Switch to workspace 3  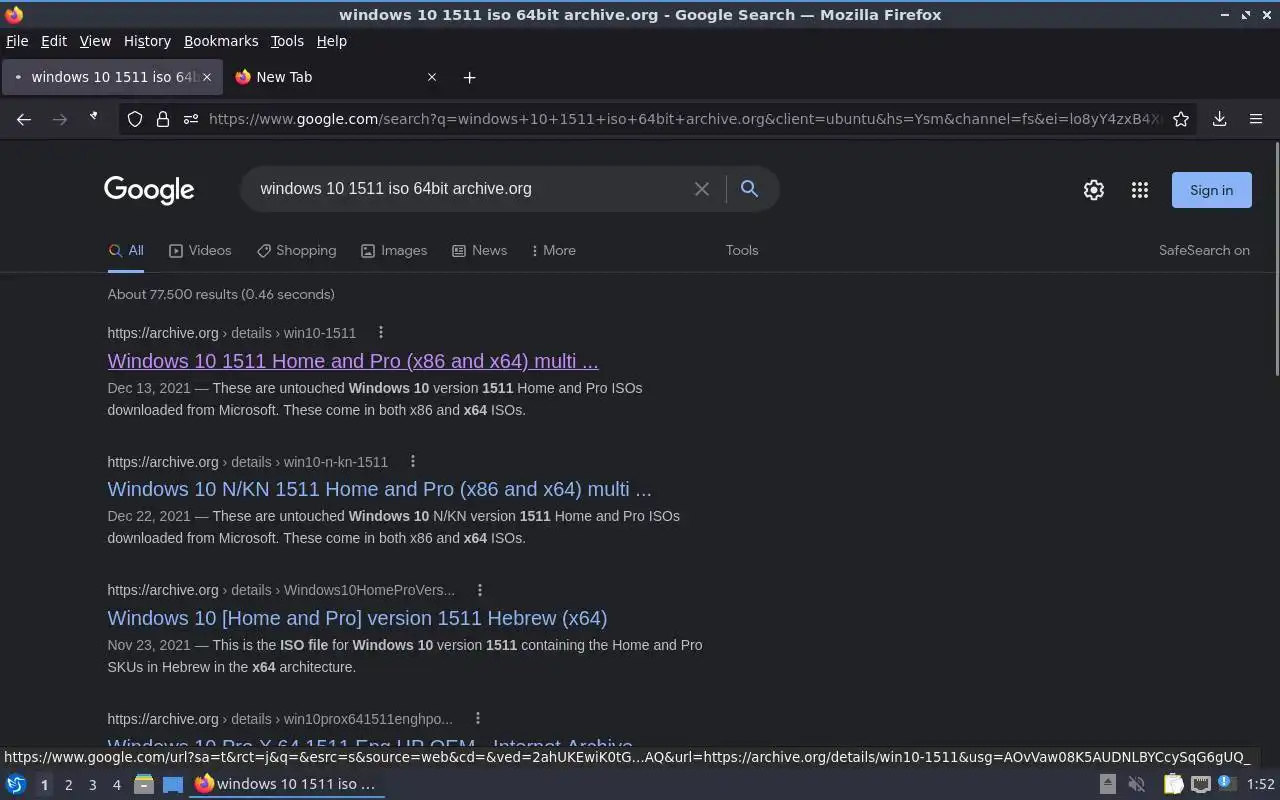[92, 785]
